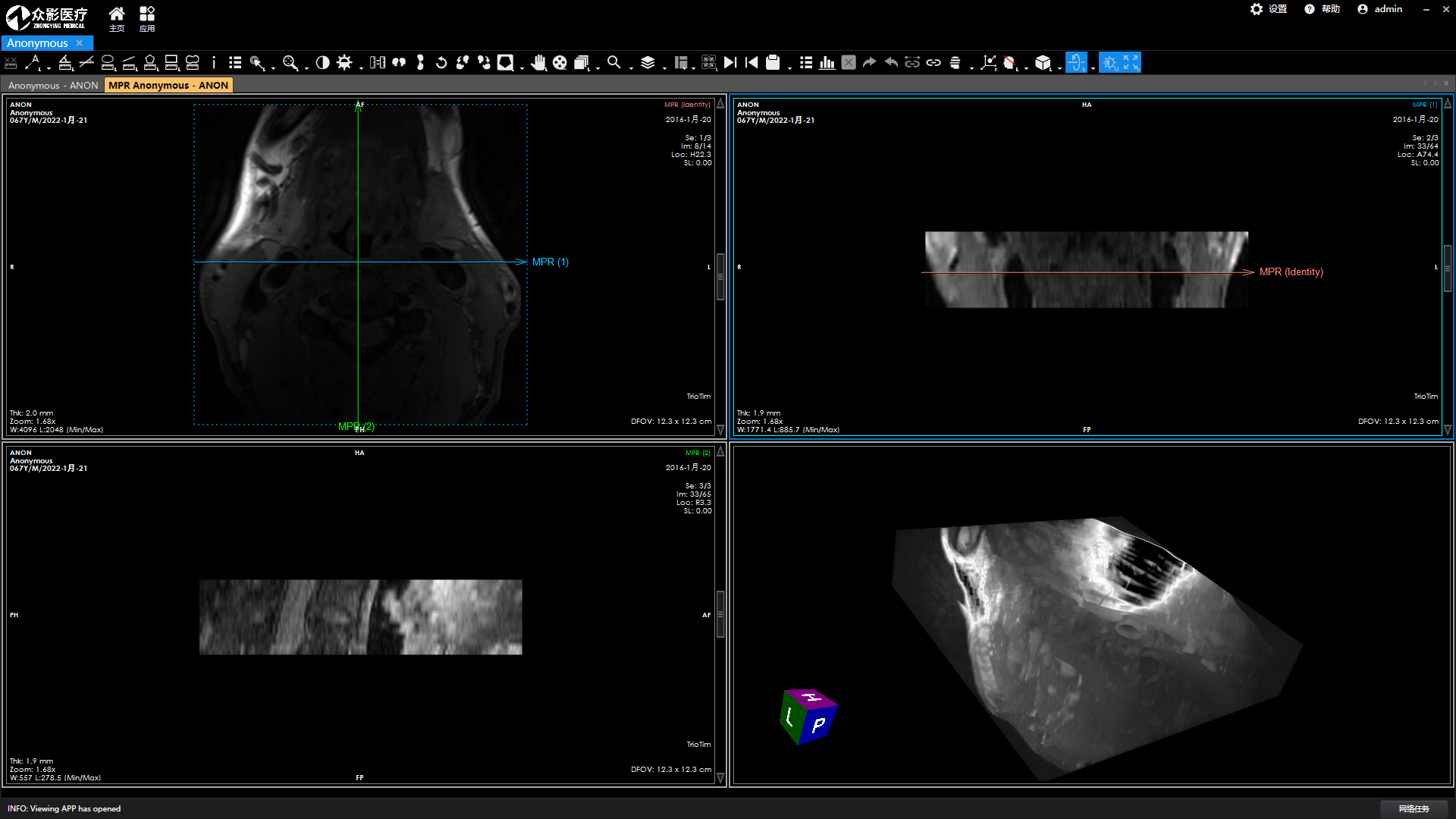The width and height of the screenshot is (1456, 819).
Task: Select the polygon ROI measurement tool
Action: 150,63
